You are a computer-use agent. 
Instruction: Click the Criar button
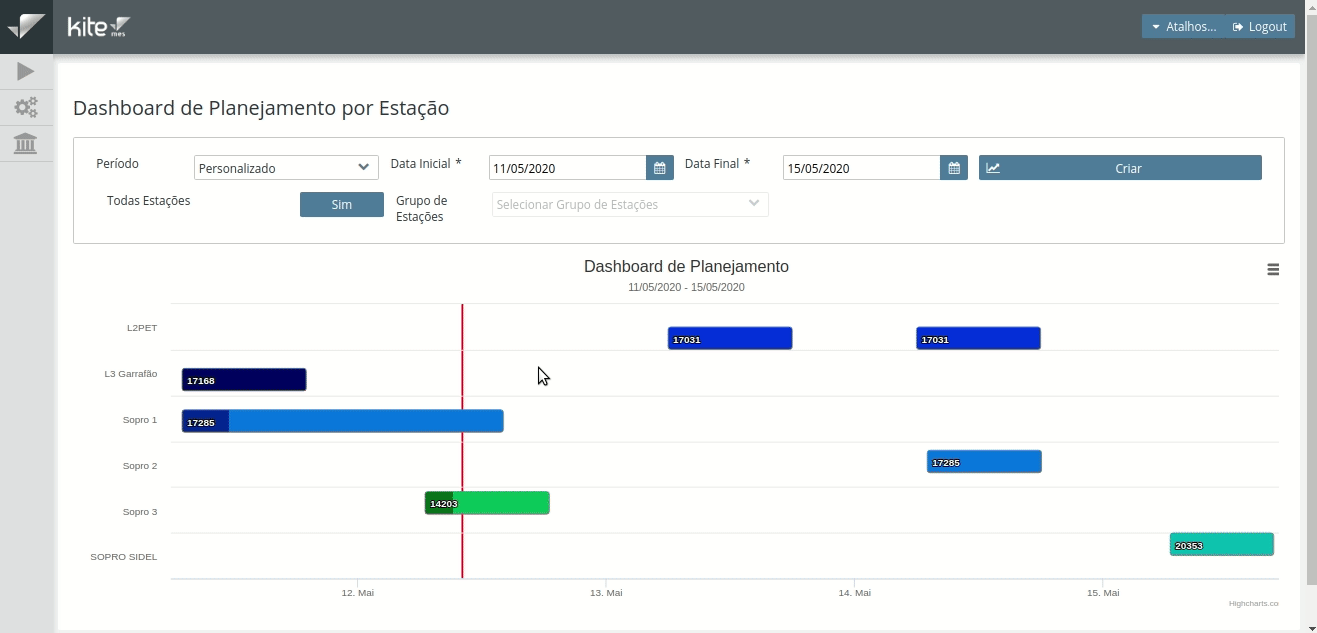pyautogui.click(x=1120, y=168)
